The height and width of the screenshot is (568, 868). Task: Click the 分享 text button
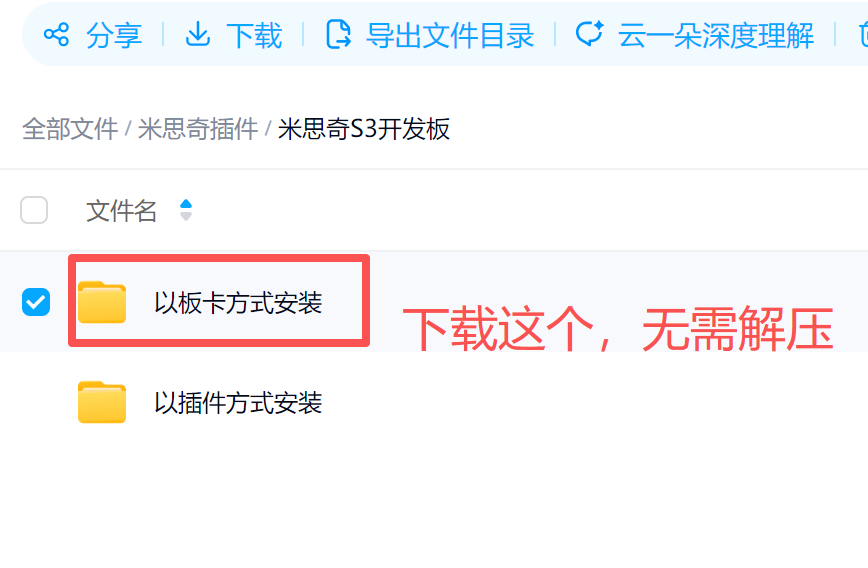114,35
